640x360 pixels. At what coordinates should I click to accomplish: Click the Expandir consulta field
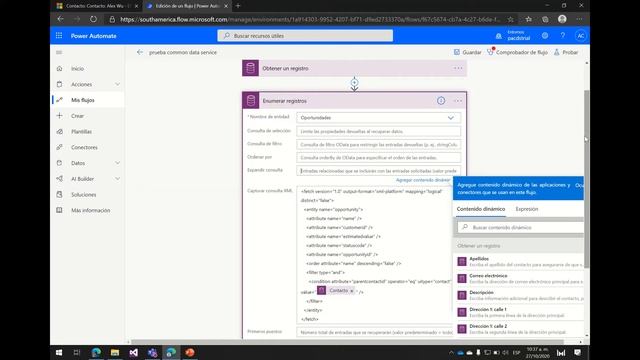pyautogui.click(x=379, y=171)
